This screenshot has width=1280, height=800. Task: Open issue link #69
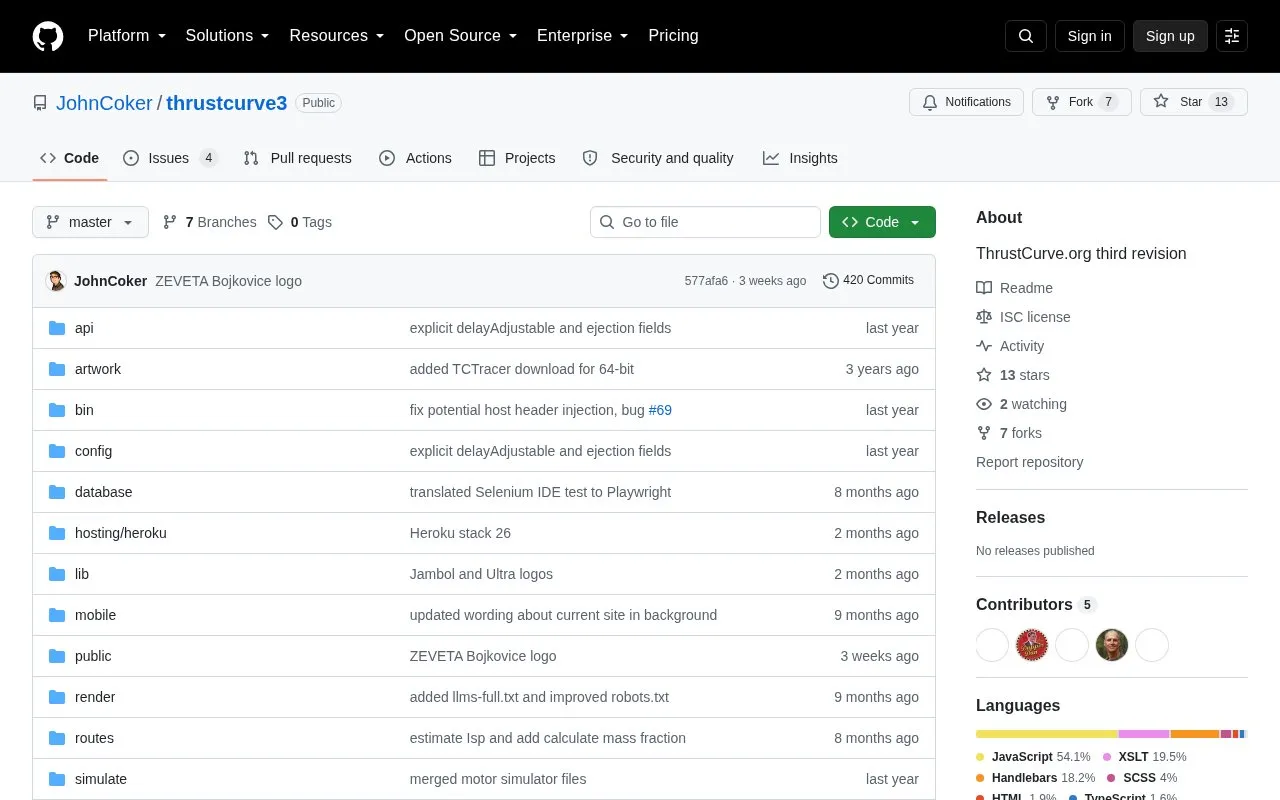[660, 410]
